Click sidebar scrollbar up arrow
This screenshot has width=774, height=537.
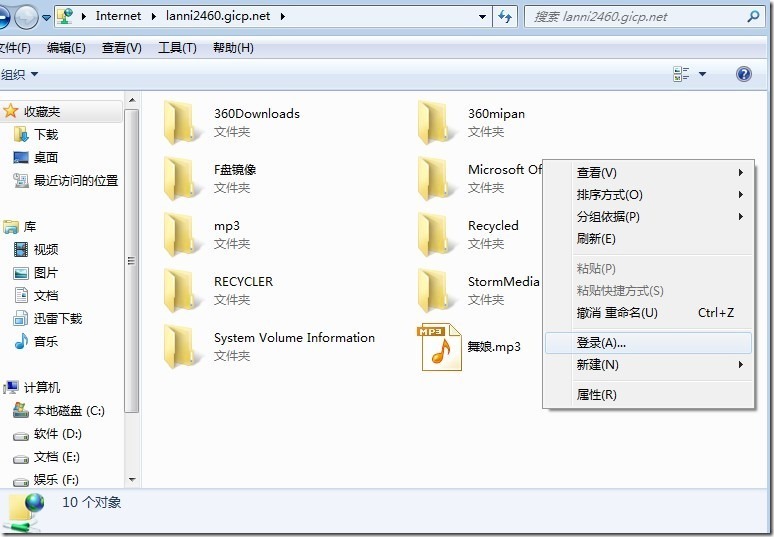(132, 100)
